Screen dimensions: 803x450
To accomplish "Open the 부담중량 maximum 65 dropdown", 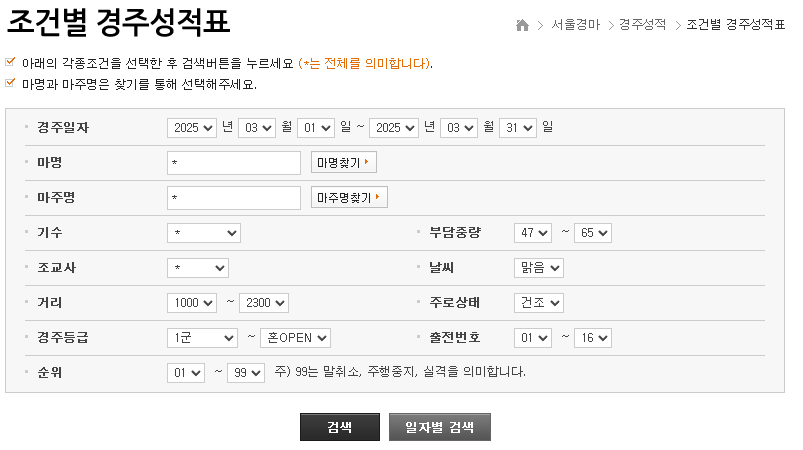I will 593,233.
